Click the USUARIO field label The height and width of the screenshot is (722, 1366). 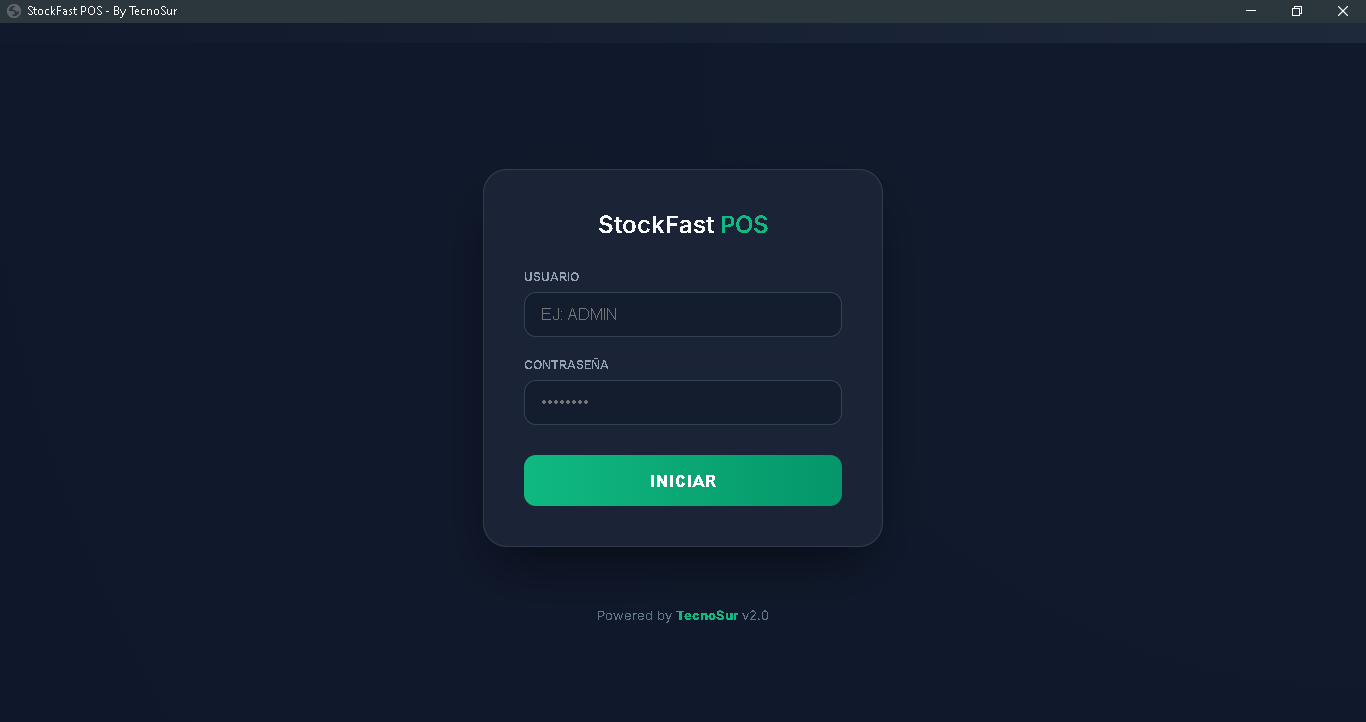(551, 277)
